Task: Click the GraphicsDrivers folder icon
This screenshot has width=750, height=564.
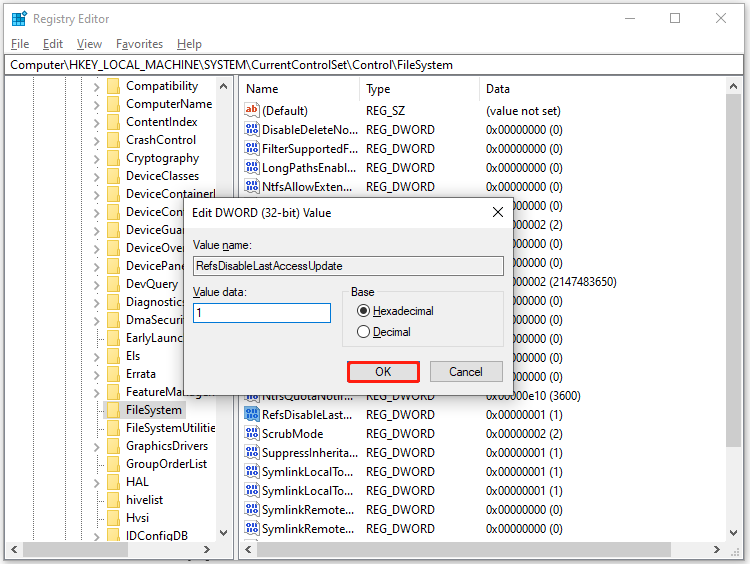Action: click(x=113, y=446)
